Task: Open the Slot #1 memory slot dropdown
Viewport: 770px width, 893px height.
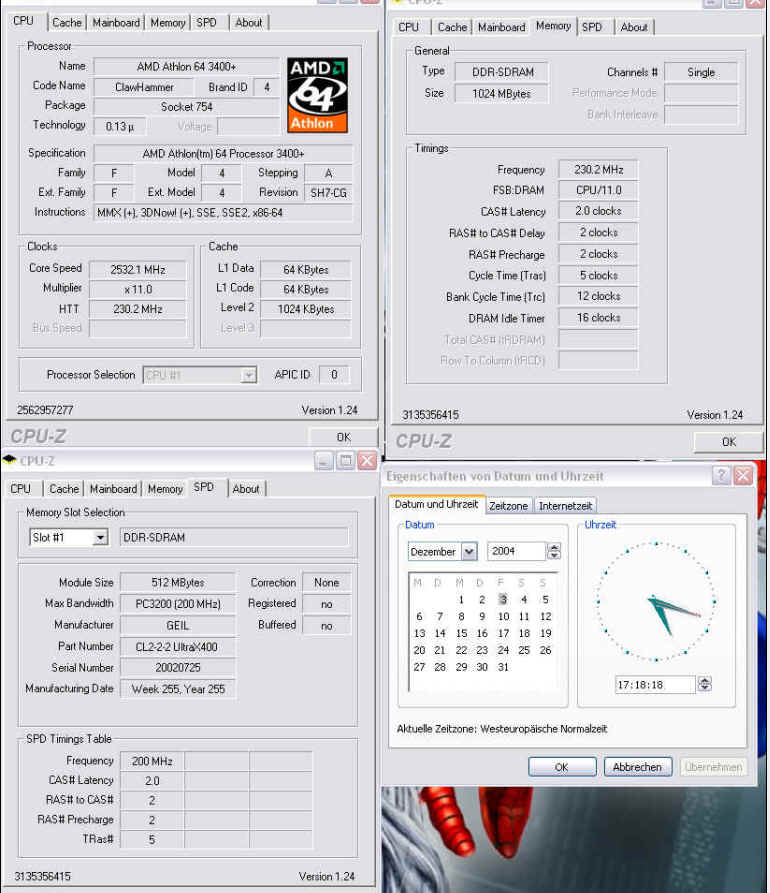Action: (100, 538)
